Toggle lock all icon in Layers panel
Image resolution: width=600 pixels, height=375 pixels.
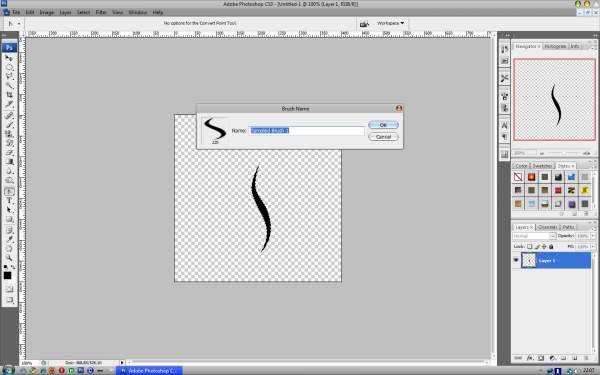pyautogui.click(x=551, y=247)
